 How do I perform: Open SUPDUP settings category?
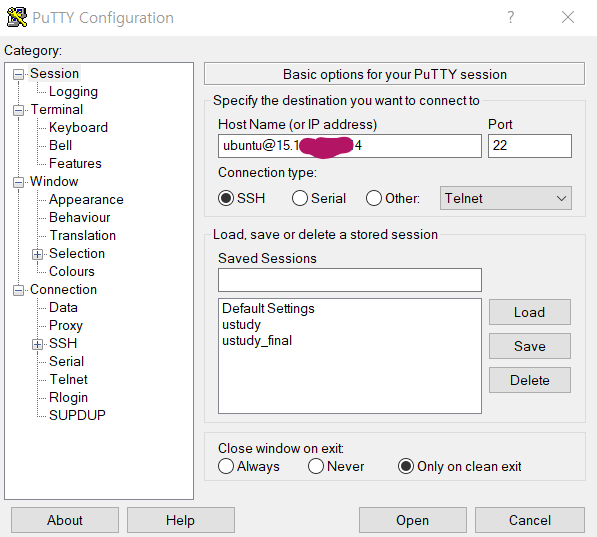click(x=77, y=416)
